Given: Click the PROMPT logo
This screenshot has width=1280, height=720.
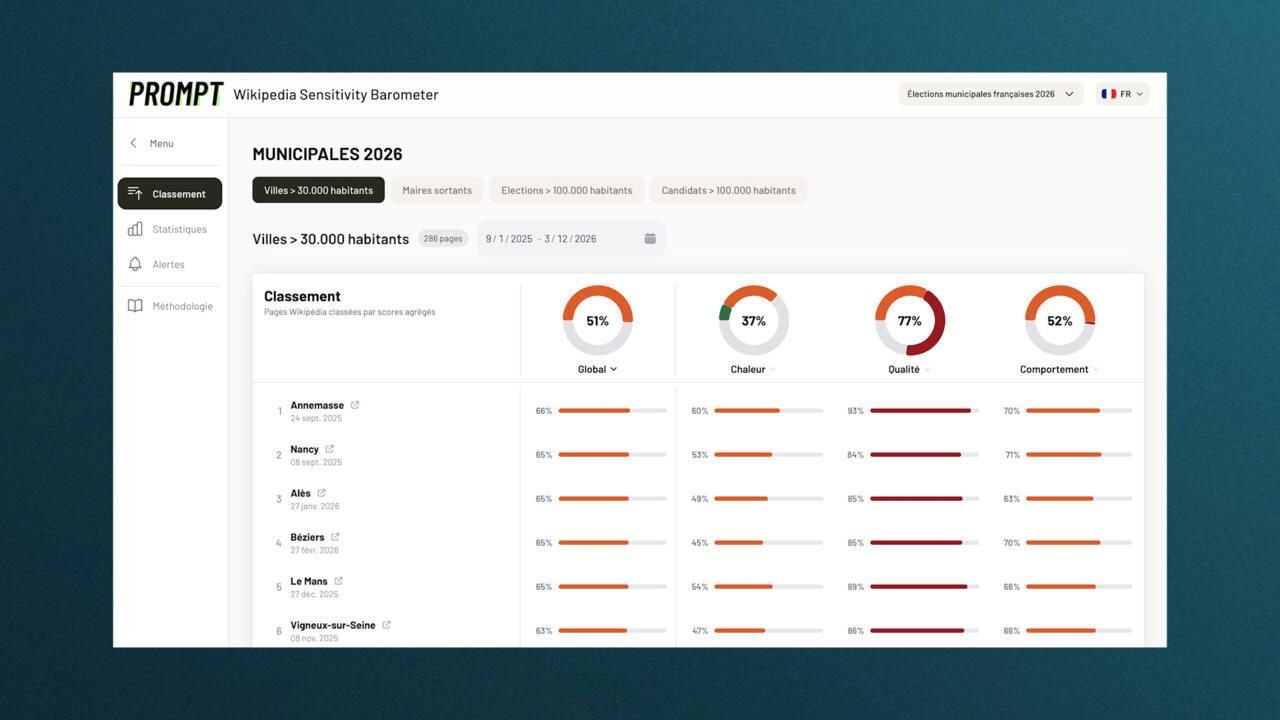Looking at the screenshot, I should [x=176, y=94].
